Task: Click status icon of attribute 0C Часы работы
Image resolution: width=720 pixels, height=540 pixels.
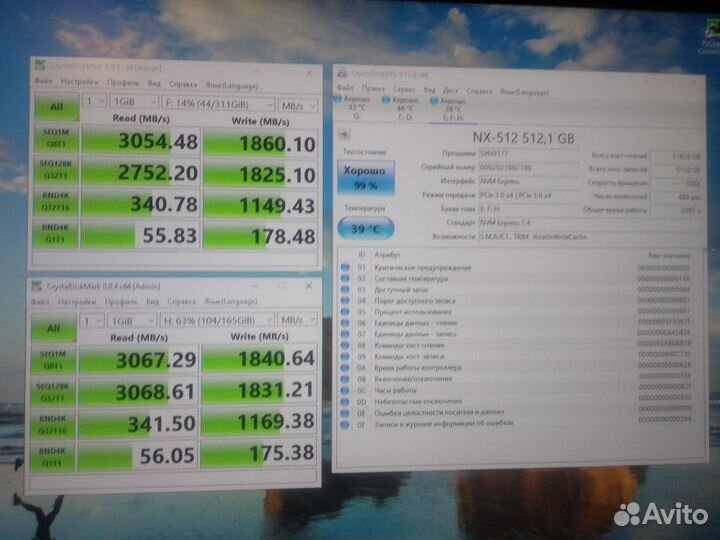Action: pos(345,390)
